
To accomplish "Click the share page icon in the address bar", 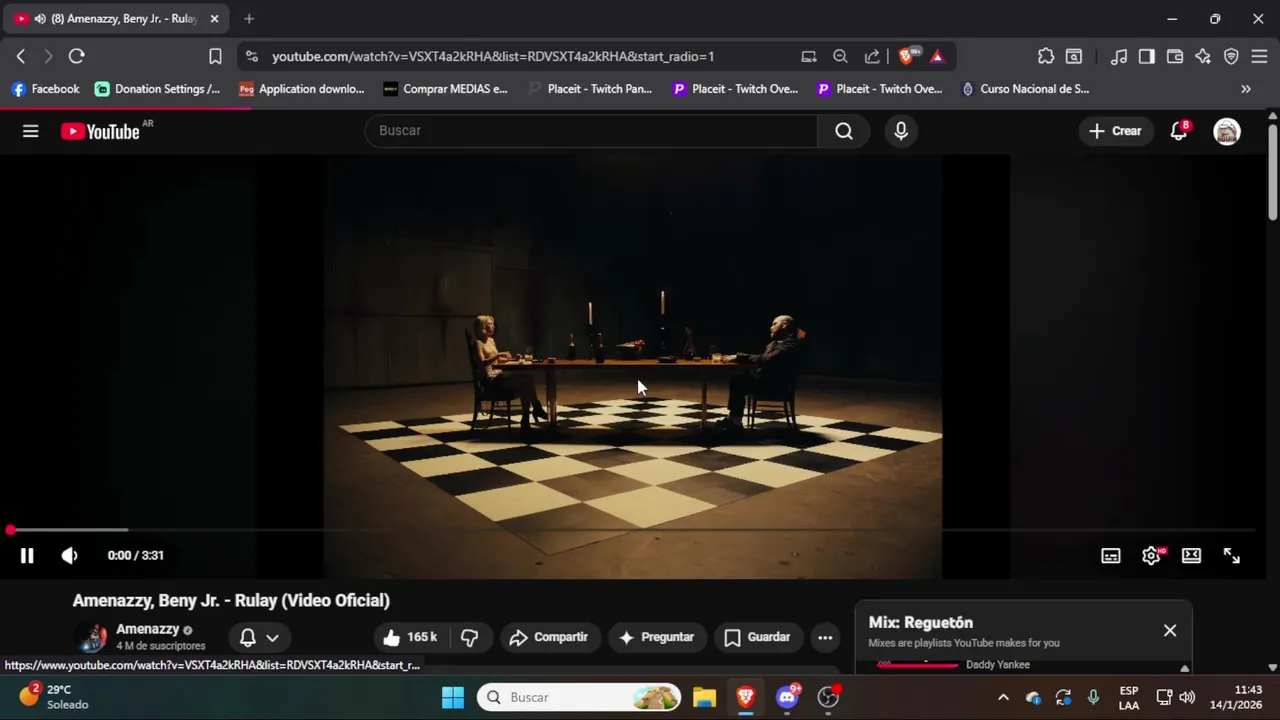I will click(x=872, y=57).
